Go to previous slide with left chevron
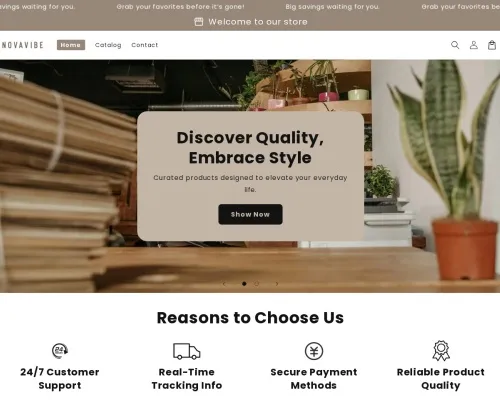 224,284
